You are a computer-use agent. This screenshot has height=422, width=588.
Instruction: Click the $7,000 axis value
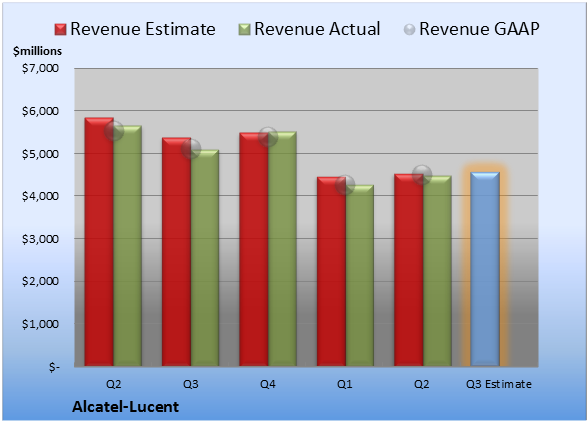click(40, 68)
